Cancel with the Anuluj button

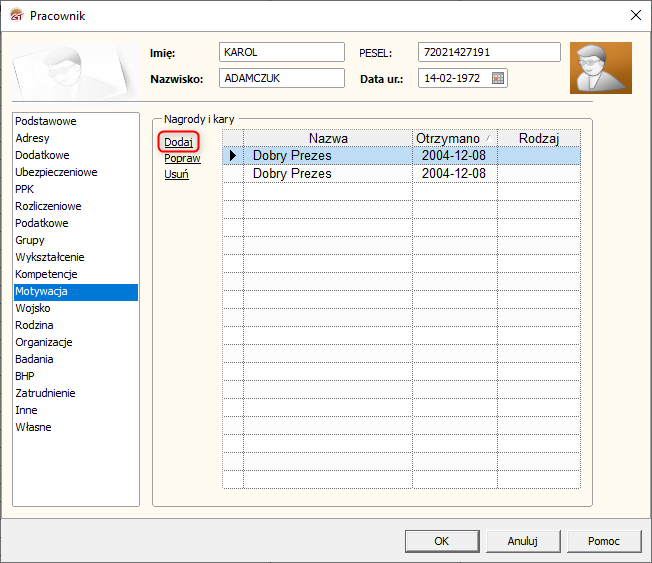tap(523, 541)
